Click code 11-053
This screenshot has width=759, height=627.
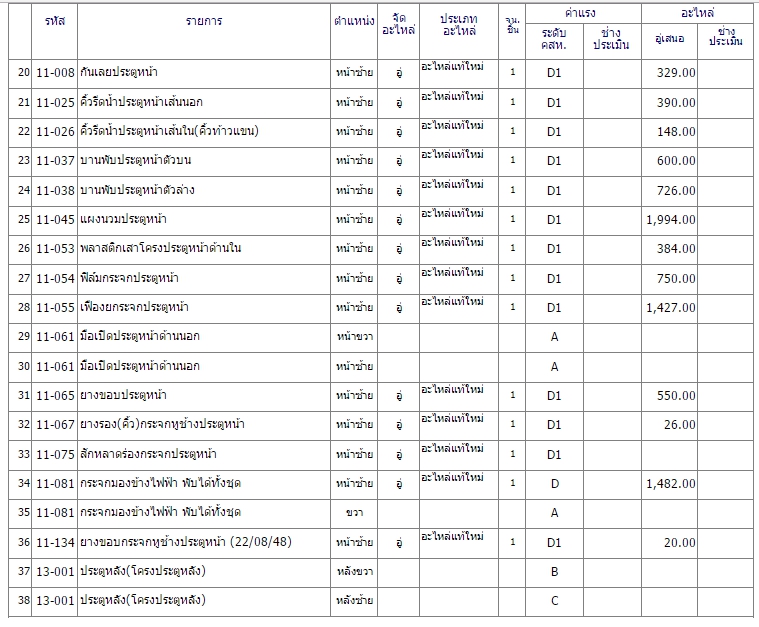pyautogui.click(x=55, y=249)
